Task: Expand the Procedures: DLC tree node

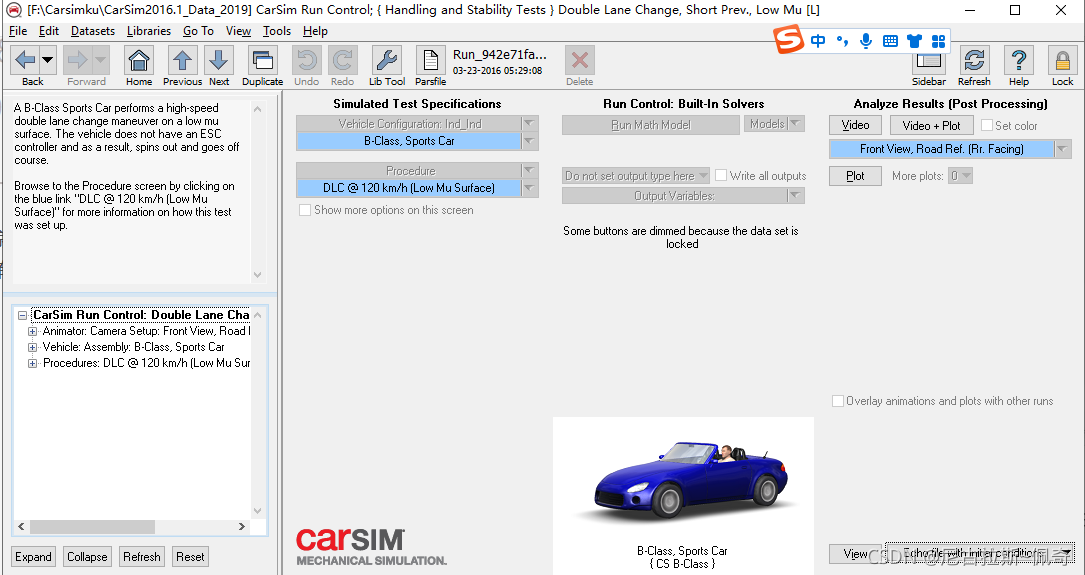Action: [32, 363]
